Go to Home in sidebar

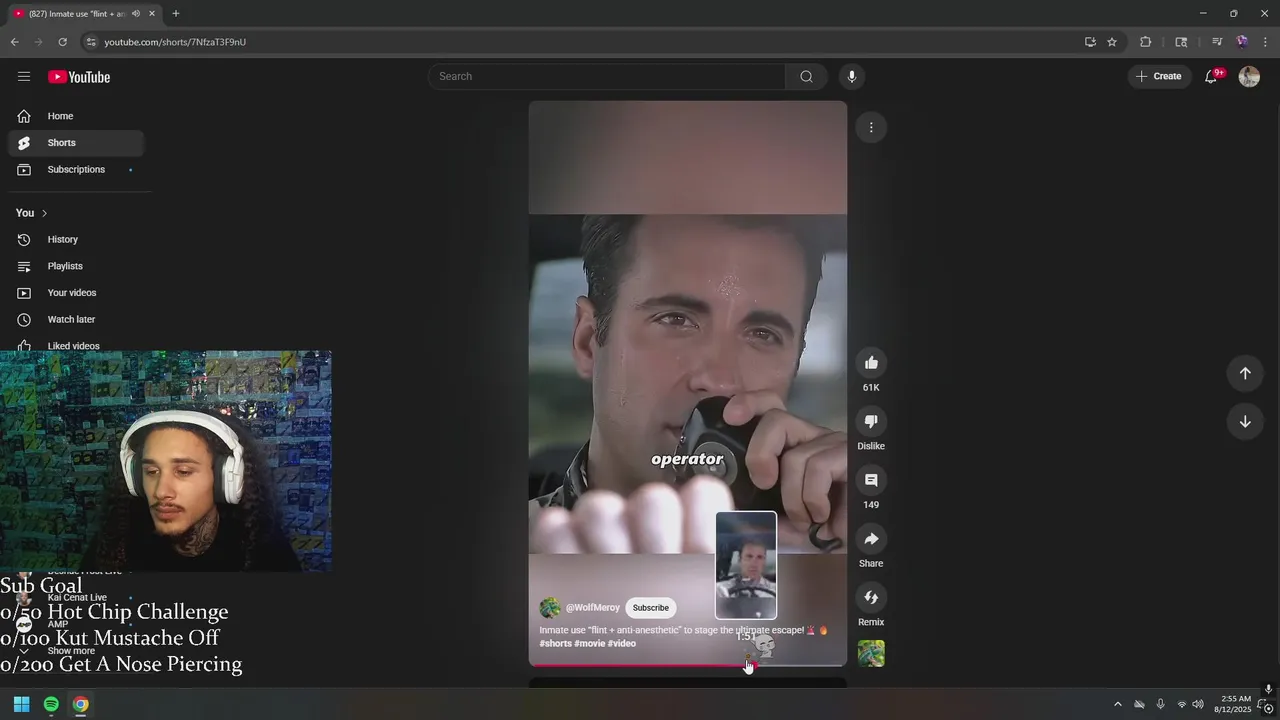coord(76,116)
